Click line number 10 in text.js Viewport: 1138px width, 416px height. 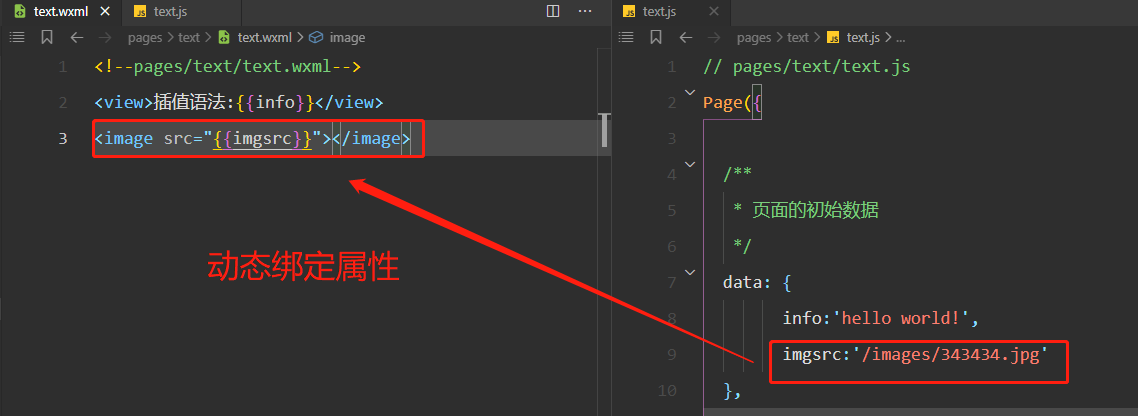pyautogui.click(x=666, y=390)
